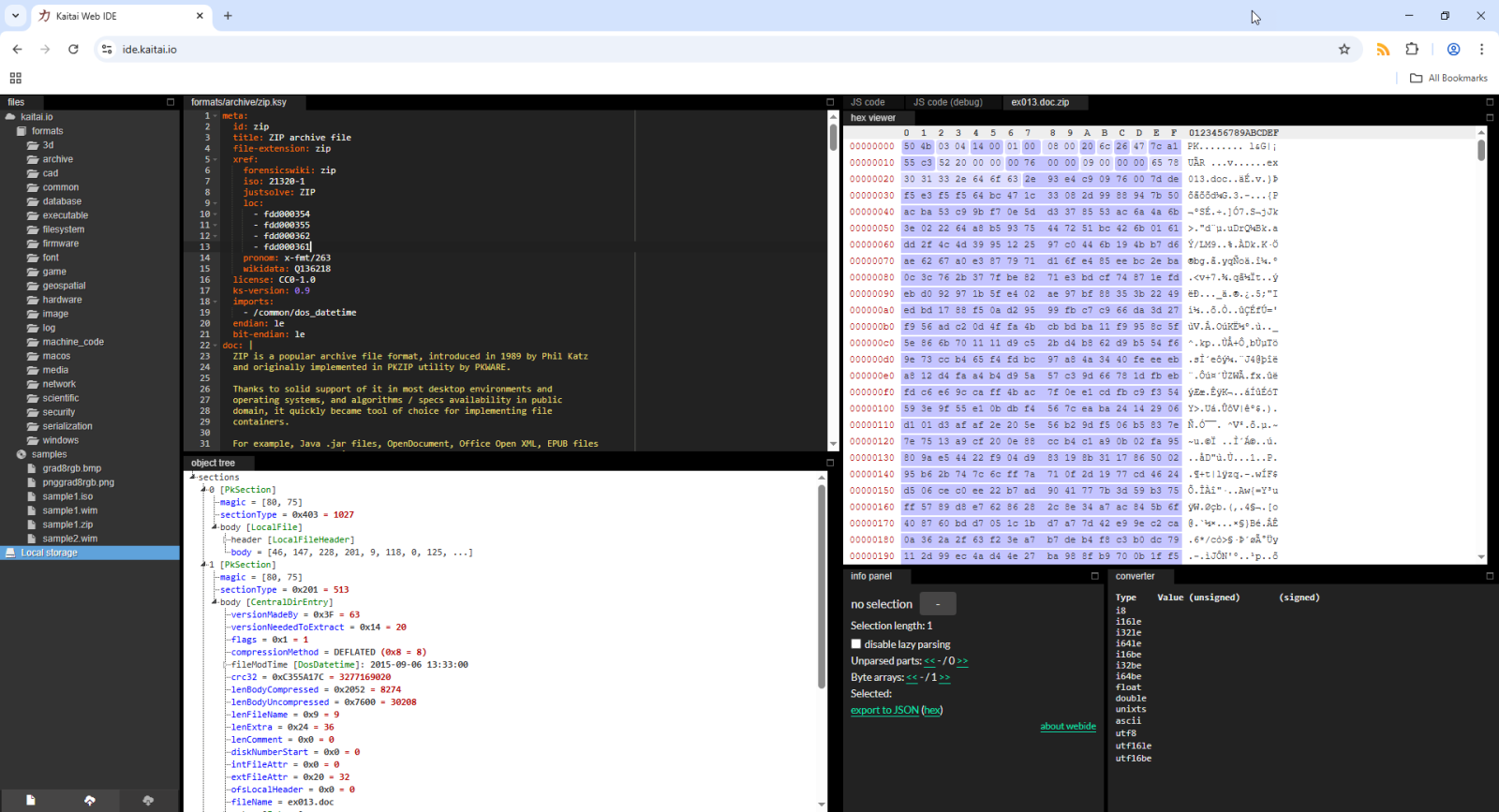Open the browser extensions puzzle icon
Screen dimensions: 1499x812
(1412, 50)
